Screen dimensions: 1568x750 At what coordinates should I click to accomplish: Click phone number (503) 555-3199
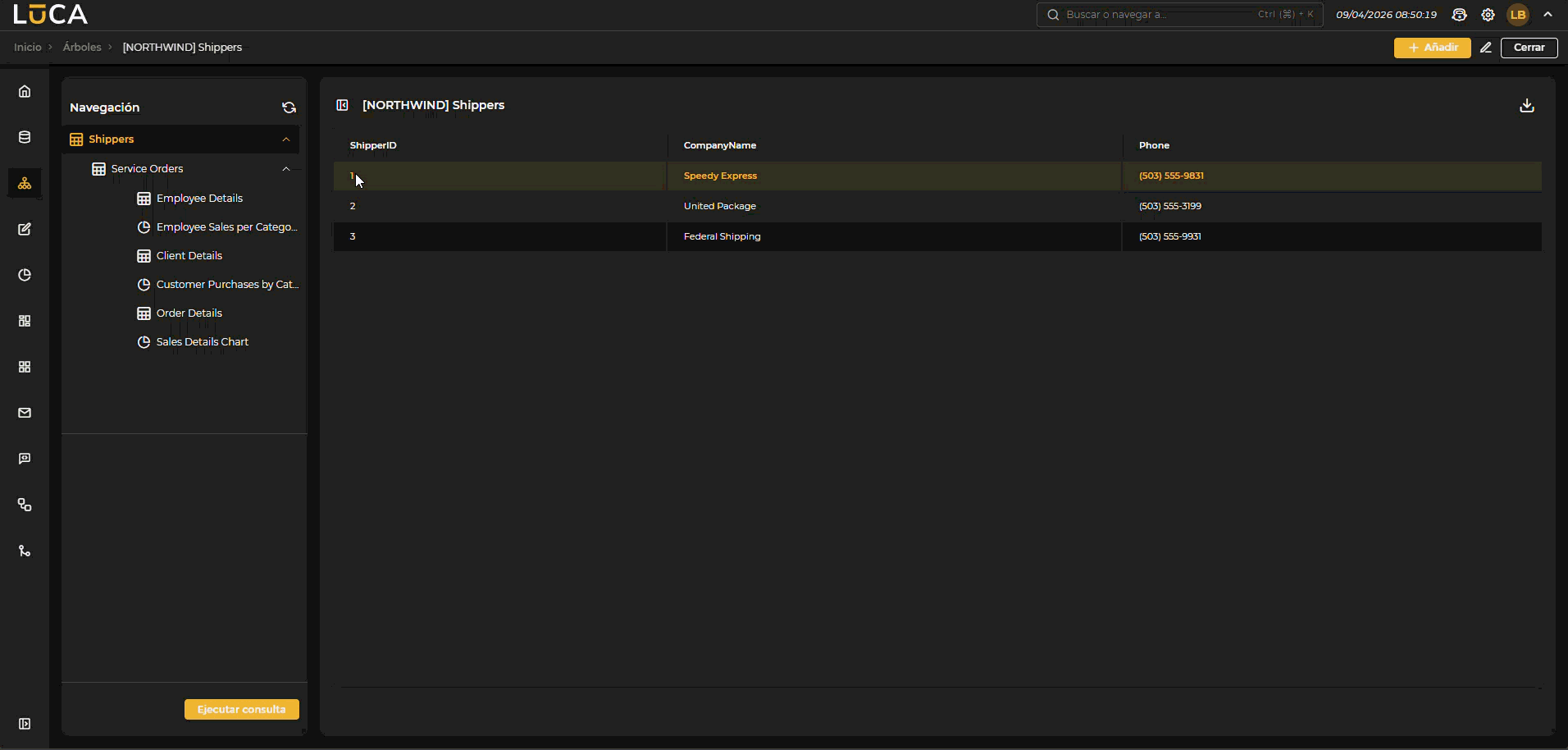click(1170, 206)
